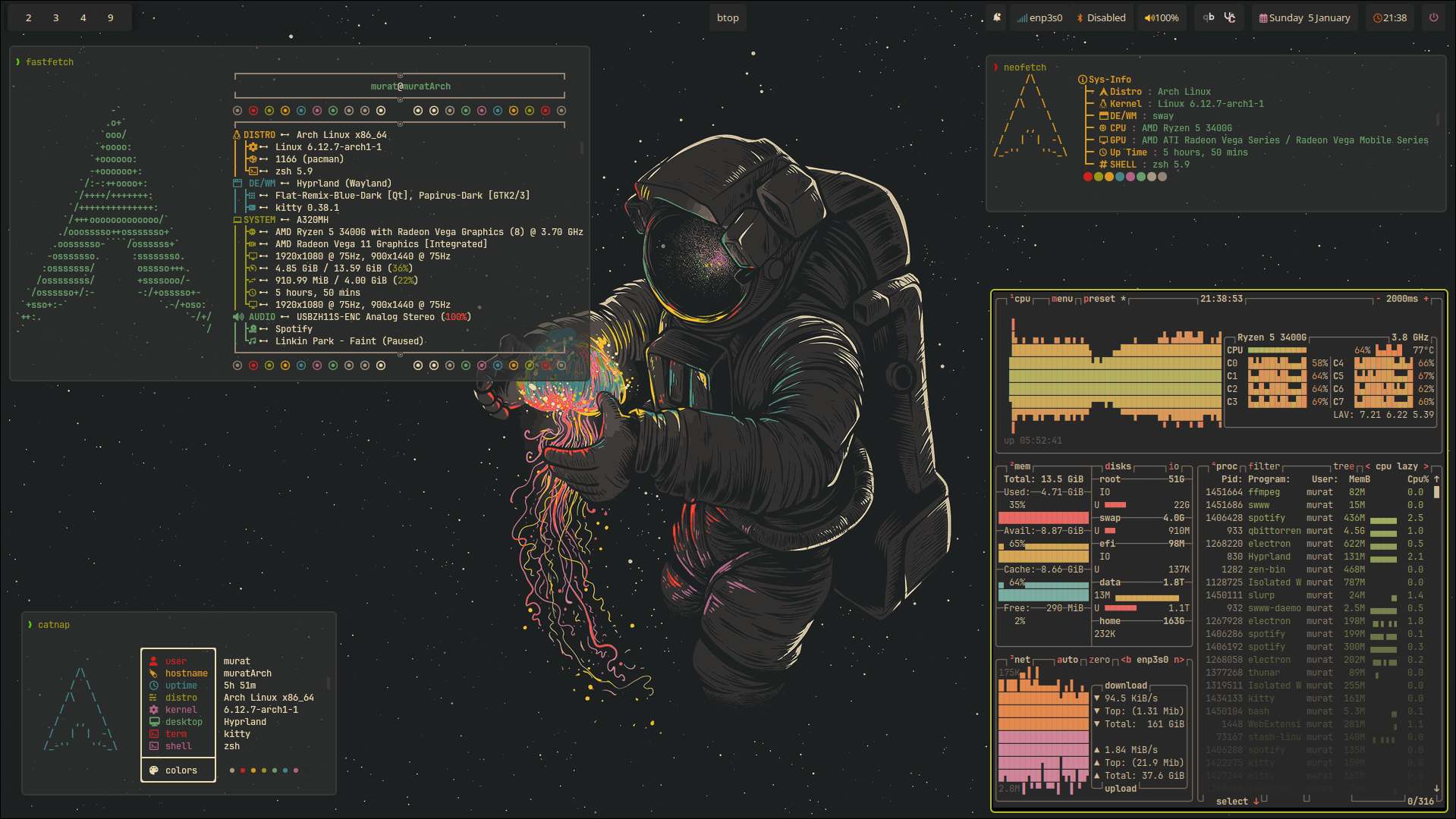1456x819 pixels.
Task: Click the Sunday 5 January calendar module
Action: 1304,17
